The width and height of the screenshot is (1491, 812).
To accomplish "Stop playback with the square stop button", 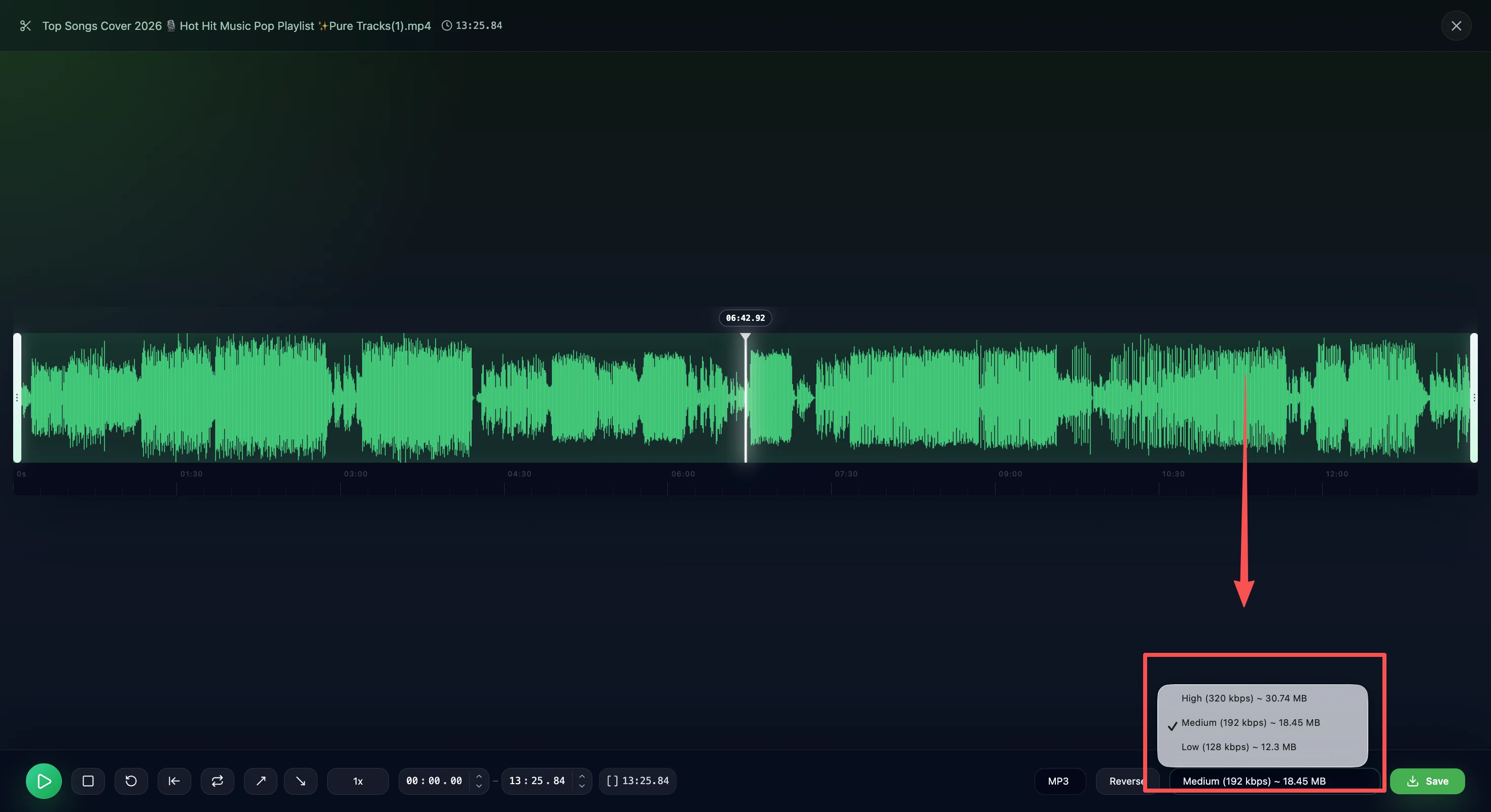I will tap(88, 781).
